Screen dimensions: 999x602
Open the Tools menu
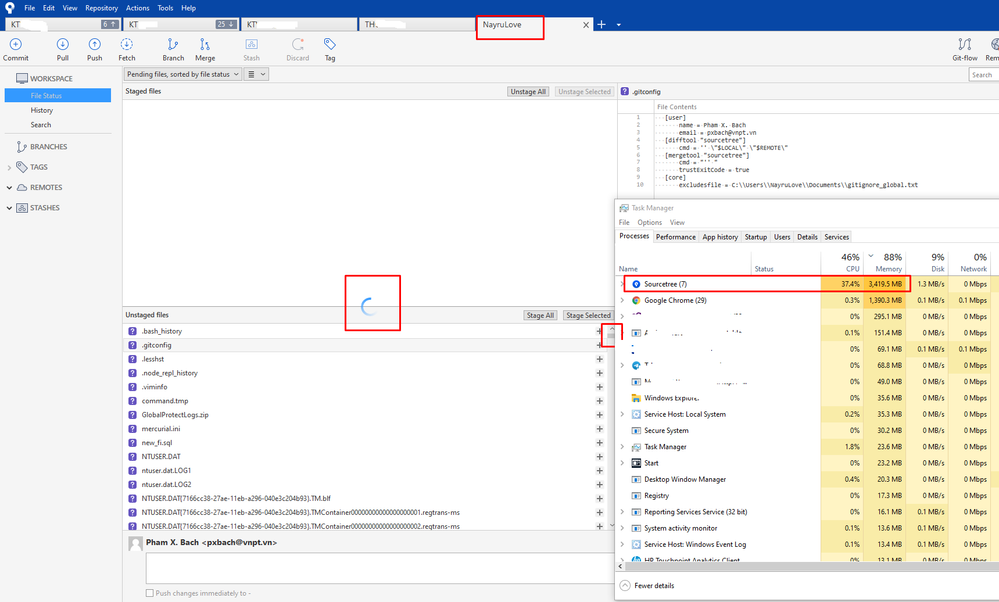point(165,8)
